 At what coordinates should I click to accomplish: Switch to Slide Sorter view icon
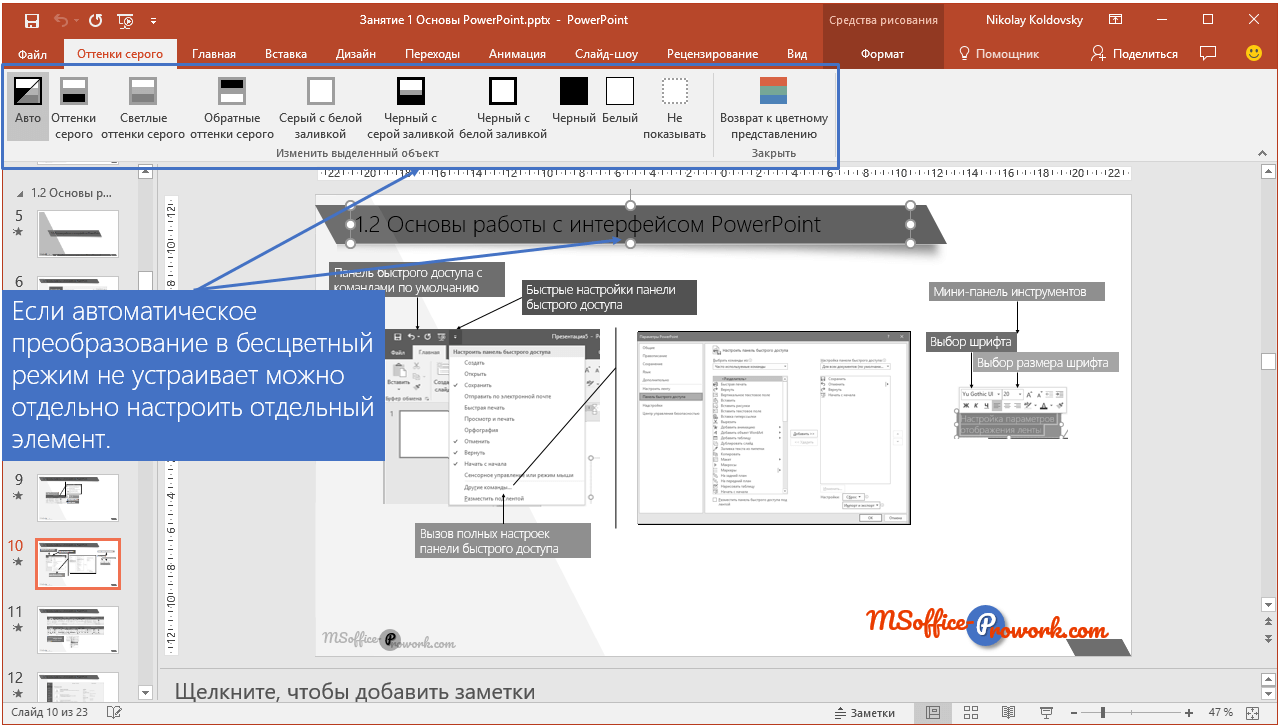pos(971,713)
